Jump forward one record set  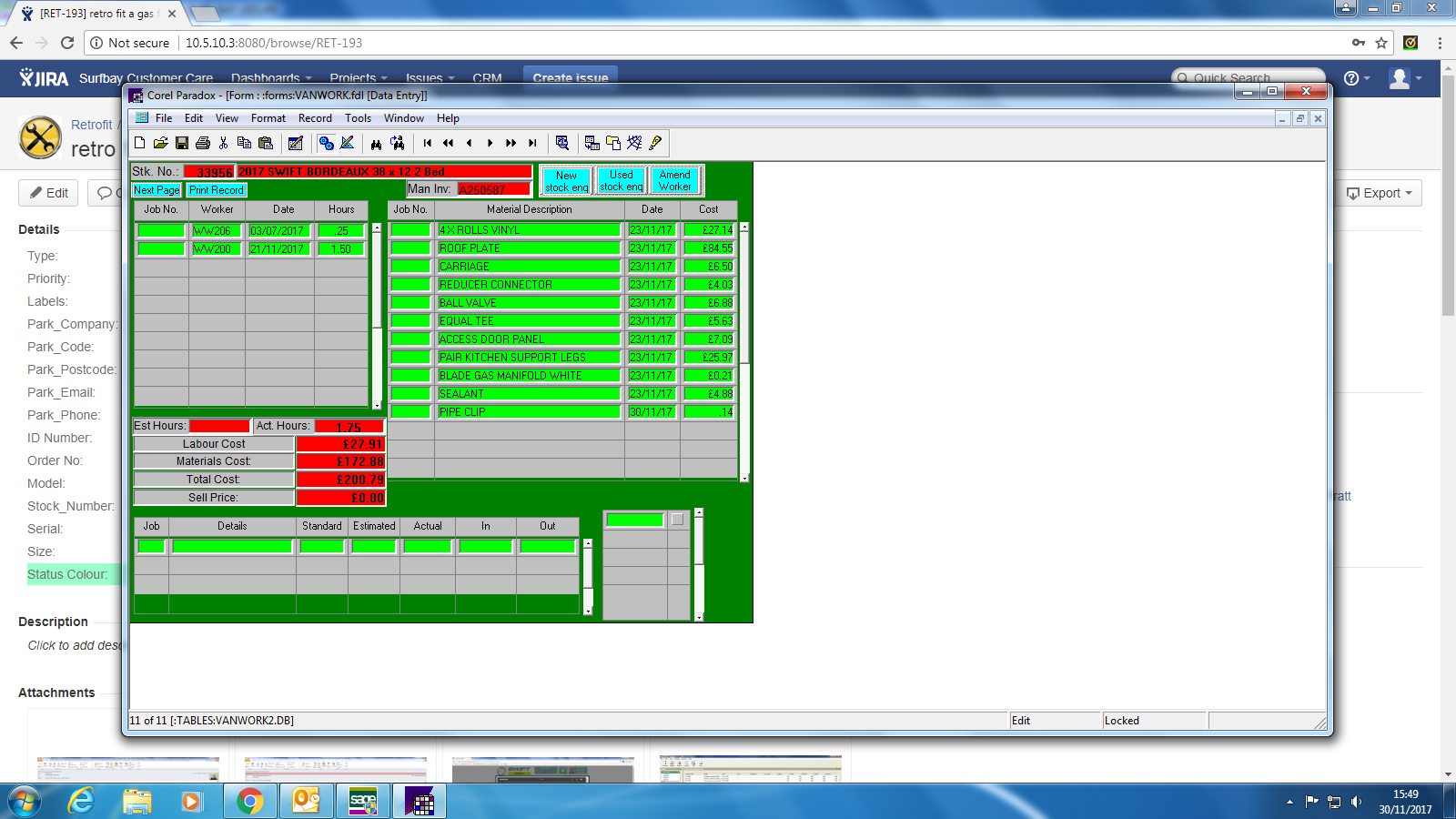coord(511,143)
